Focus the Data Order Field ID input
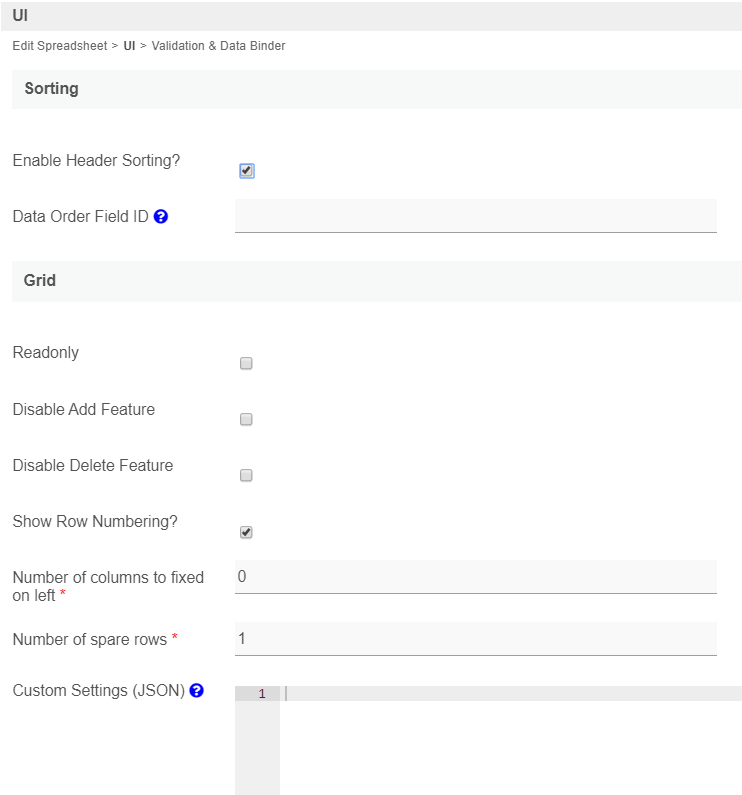Viewport: 742px width, 795px height. coord(475,216)
